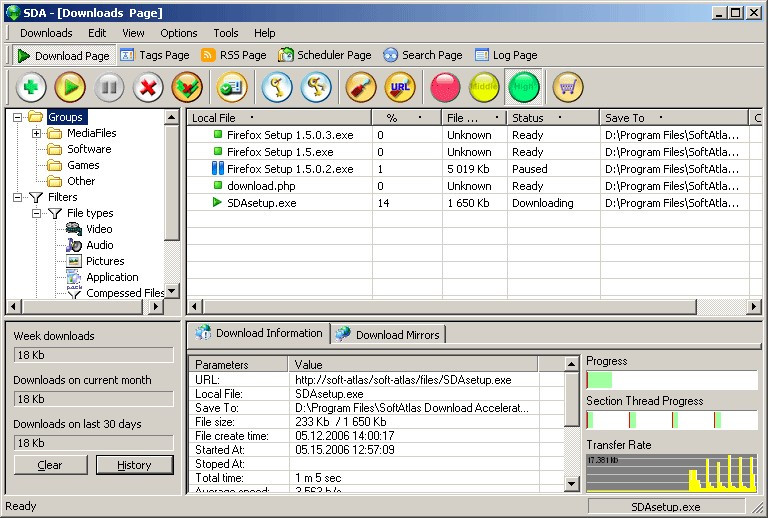Open the Help menu
The width and height of the screenshot is (768, 518).
pos(264,33)
